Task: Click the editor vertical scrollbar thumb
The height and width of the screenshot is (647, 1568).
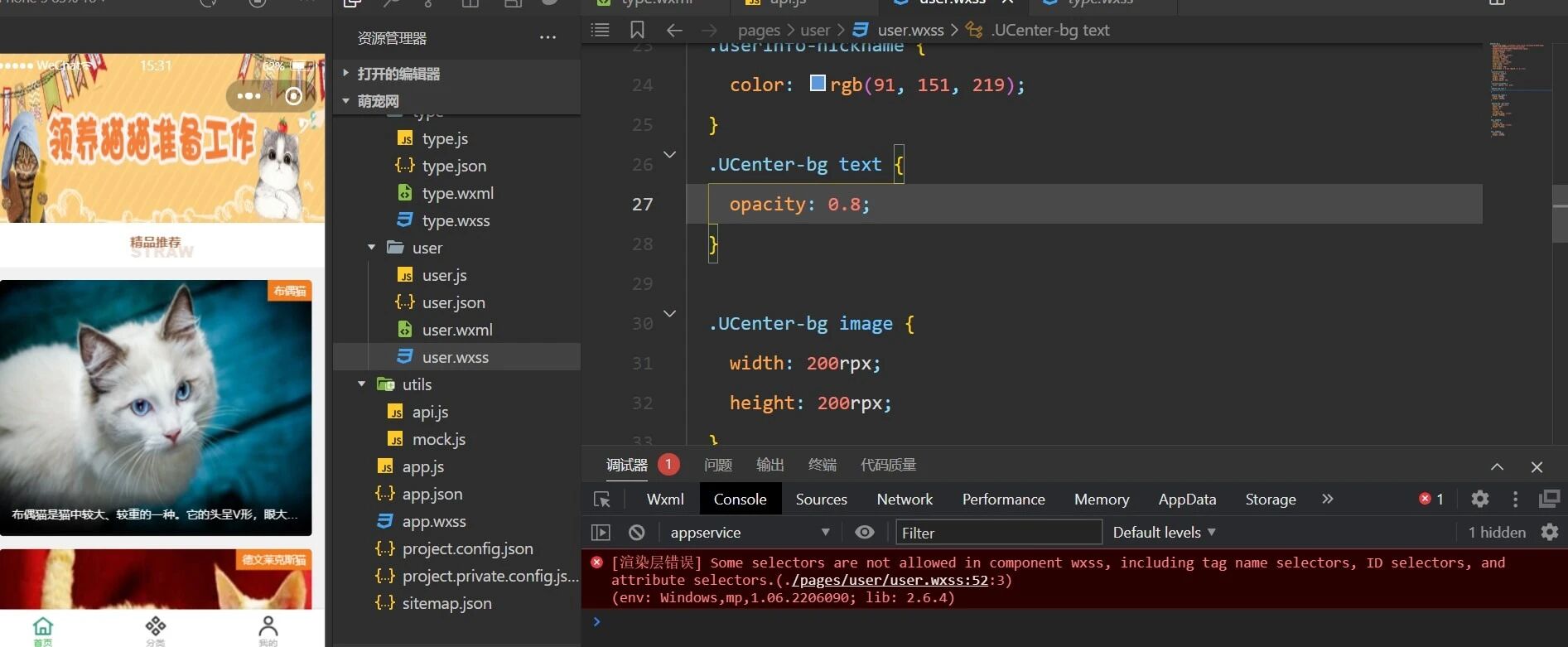Action: (x=1560, y=212)
